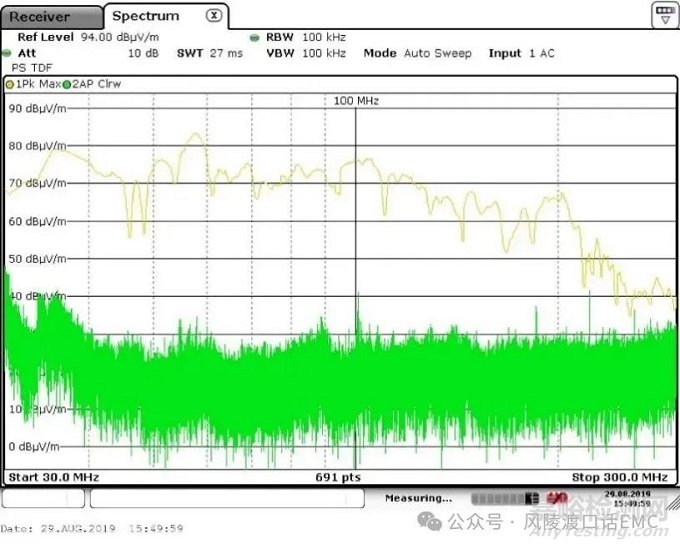Click the green 2AP Clrw trace indicator
The height and width of the screenshot is (549, 680).
pos(67,84)
